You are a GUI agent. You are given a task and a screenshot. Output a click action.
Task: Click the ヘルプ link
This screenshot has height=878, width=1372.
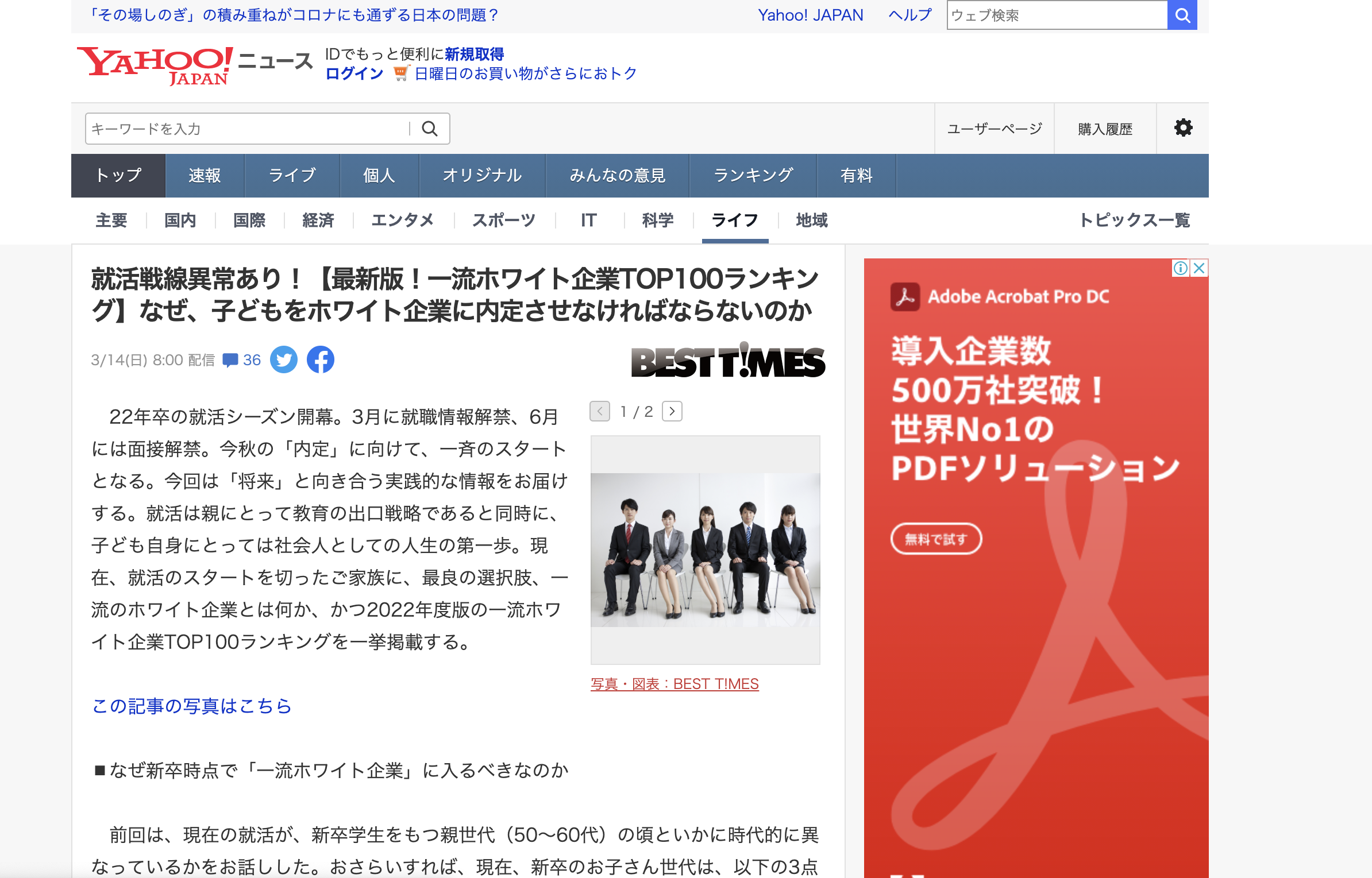pos(910,15)
